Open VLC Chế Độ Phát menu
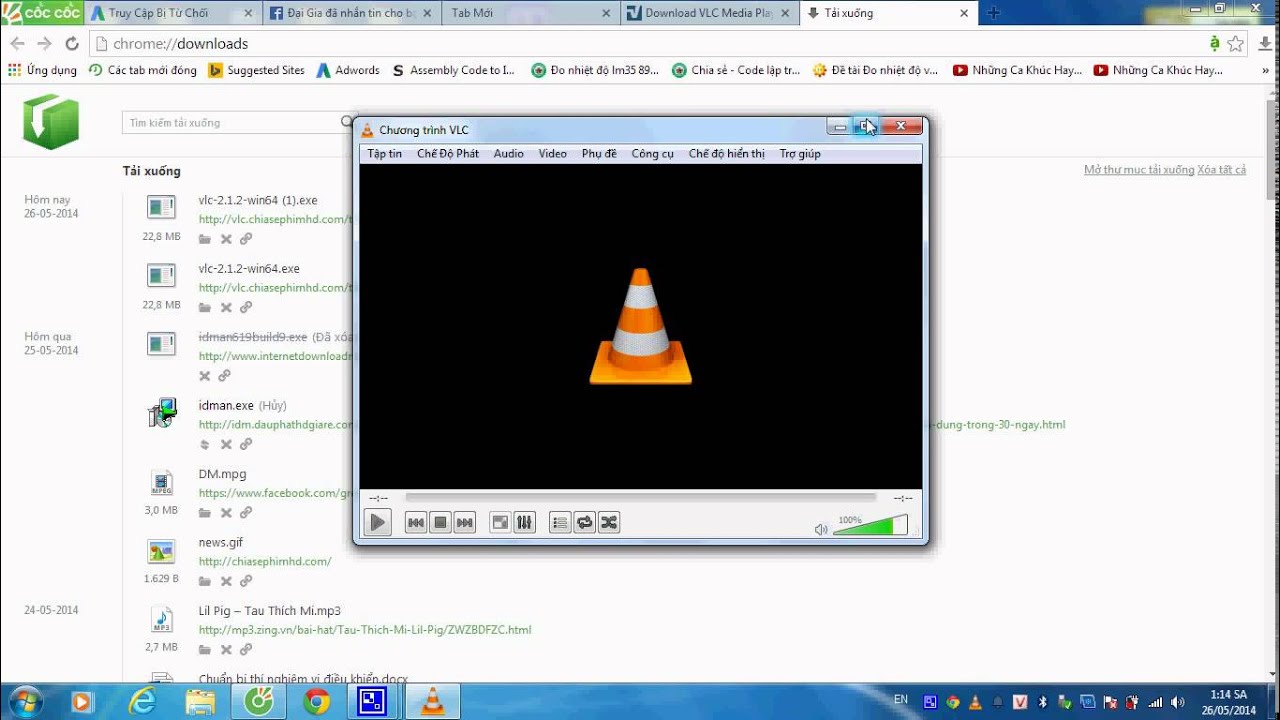The image size is (1280, 720). [x=448, y=154]
